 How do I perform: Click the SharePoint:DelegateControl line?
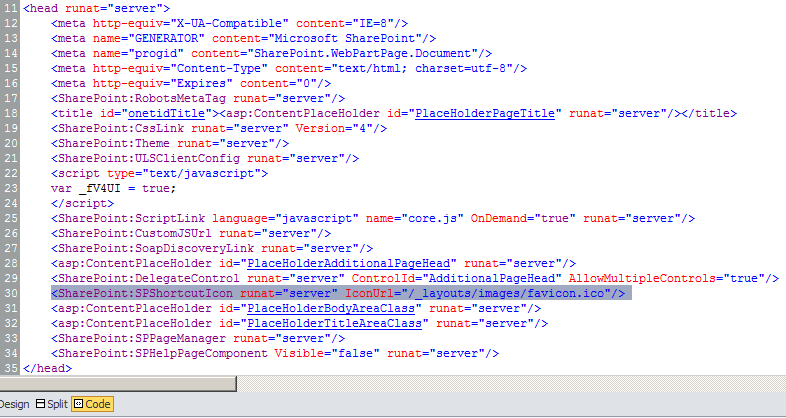point(415,278)
